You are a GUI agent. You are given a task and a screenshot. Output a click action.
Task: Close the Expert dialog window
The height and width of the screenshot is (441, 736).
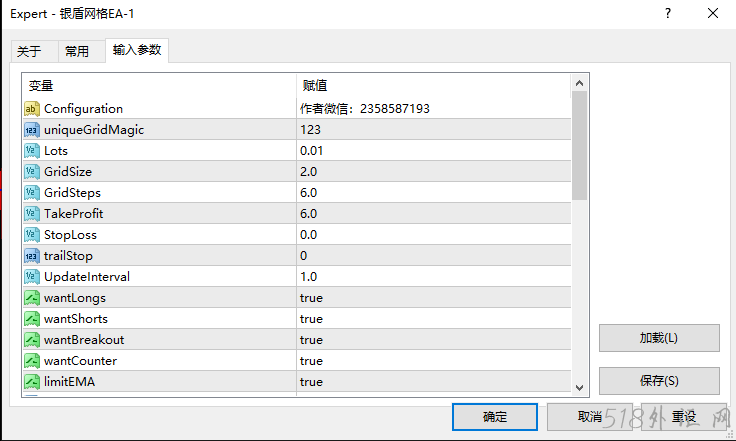[x=713, y=13]
